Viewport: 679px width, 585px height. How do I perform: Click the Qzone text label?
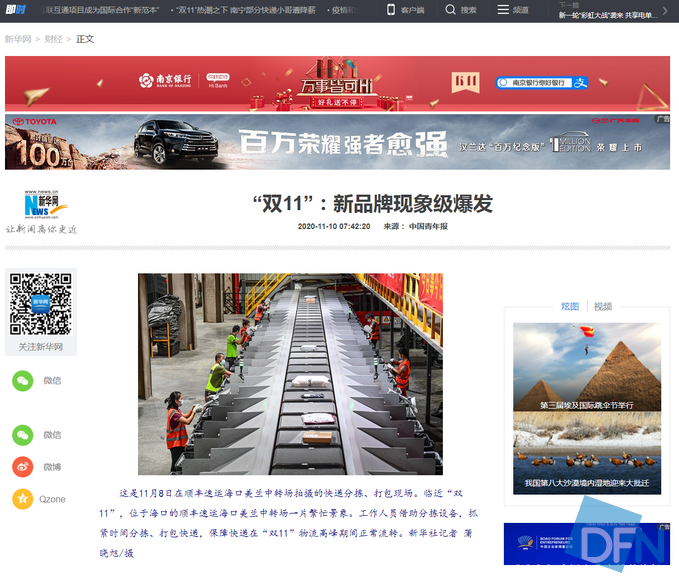(52, 499)
